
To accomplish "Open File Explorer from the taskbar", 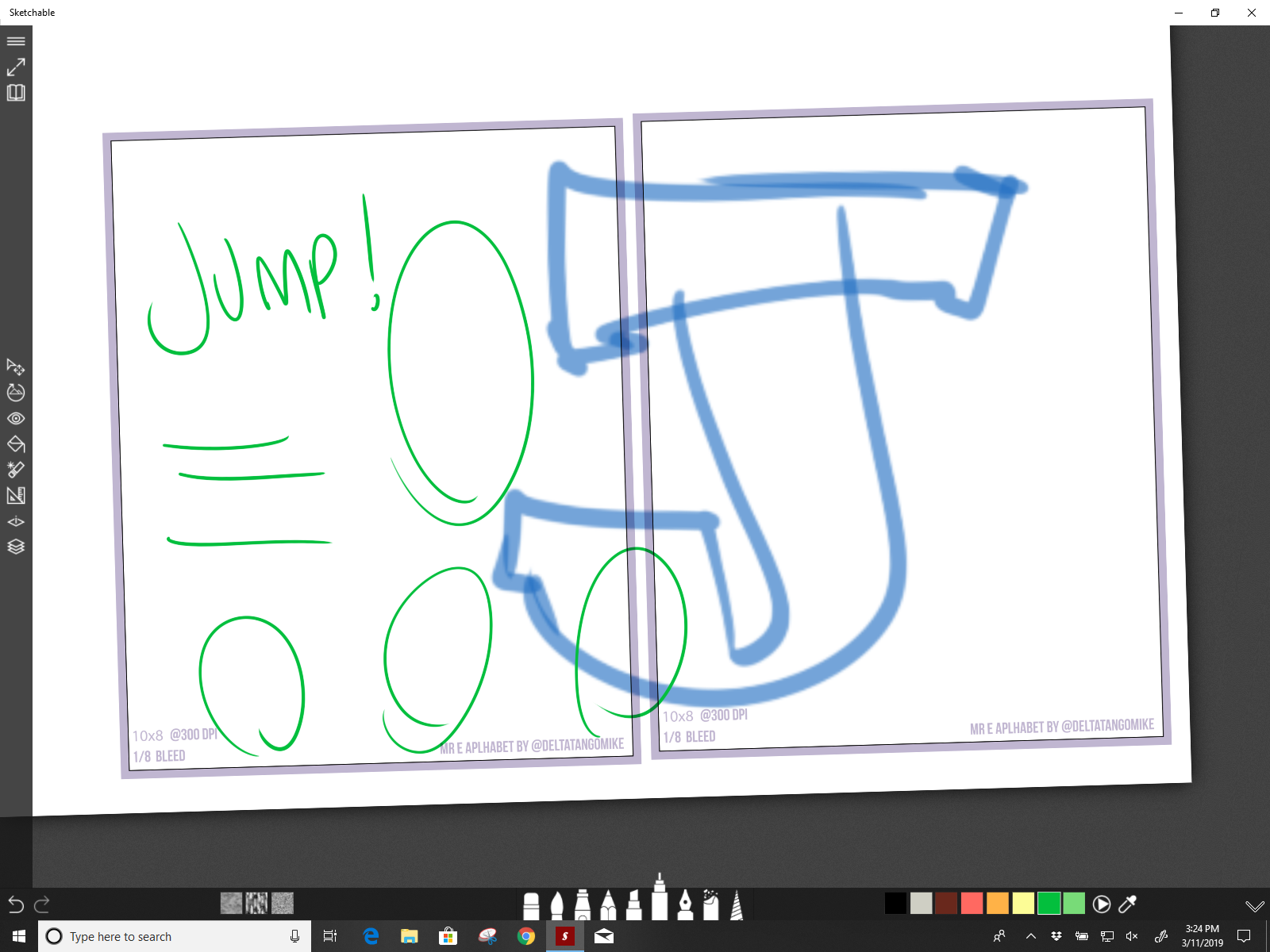I will 409,936.
